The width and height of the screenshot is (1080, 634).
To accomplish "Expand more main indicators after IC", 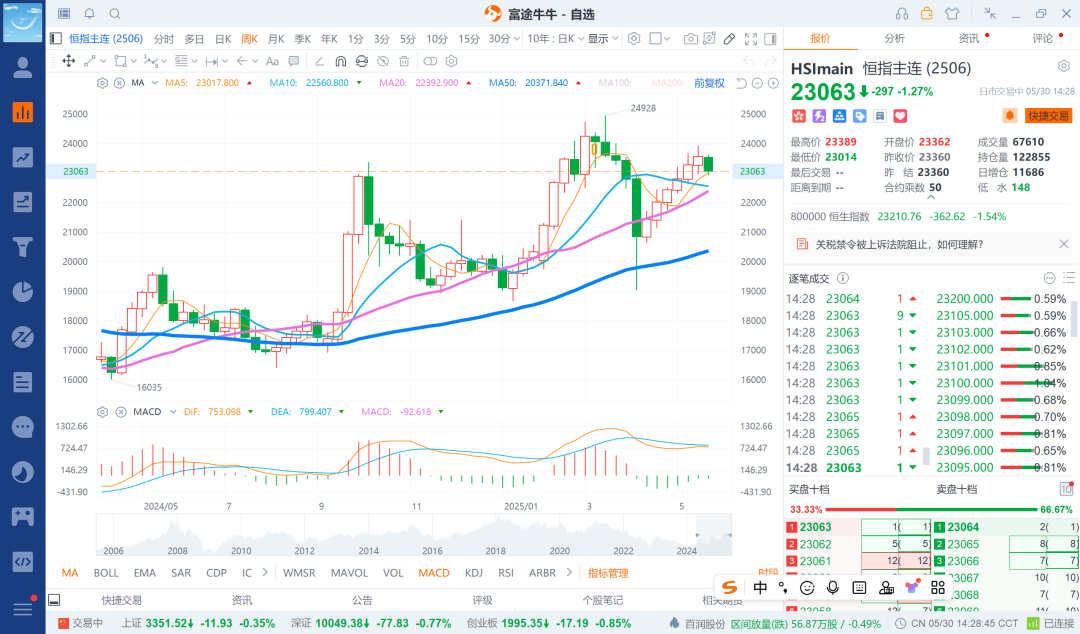I will (x=265, y=572).
